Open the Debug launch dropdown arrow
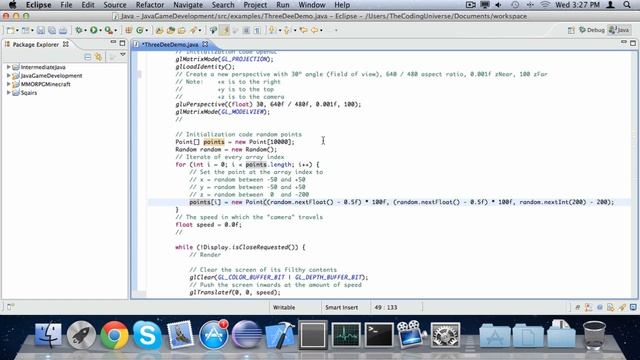The width and height of the screenshot is (640, 360). pyautogui.click(x=85, y=31)
